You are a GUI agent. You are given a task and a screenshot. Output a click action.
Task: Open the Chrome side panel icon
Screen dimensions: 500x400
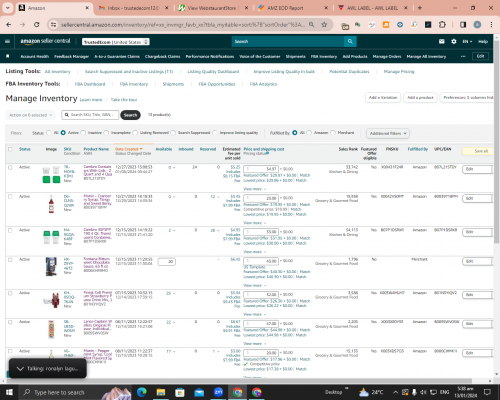463,24
